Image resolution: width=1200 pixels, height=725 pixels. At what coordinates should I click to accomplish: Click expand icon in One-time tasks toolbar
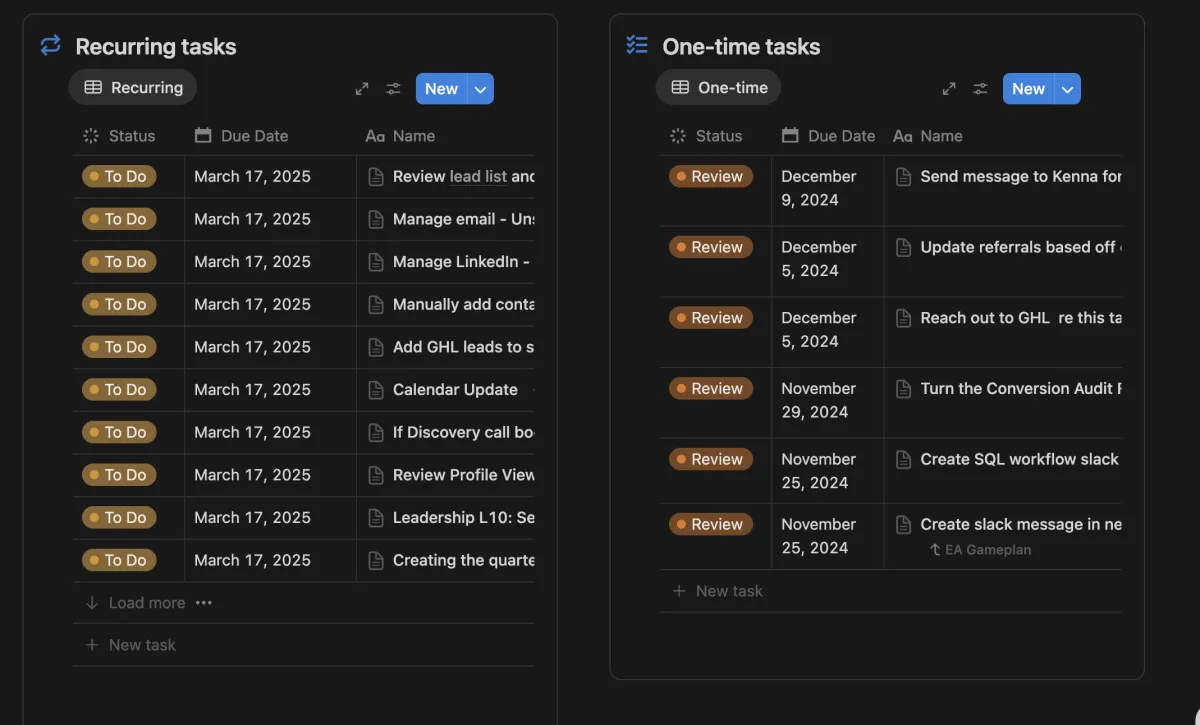(x=949, y=89)
